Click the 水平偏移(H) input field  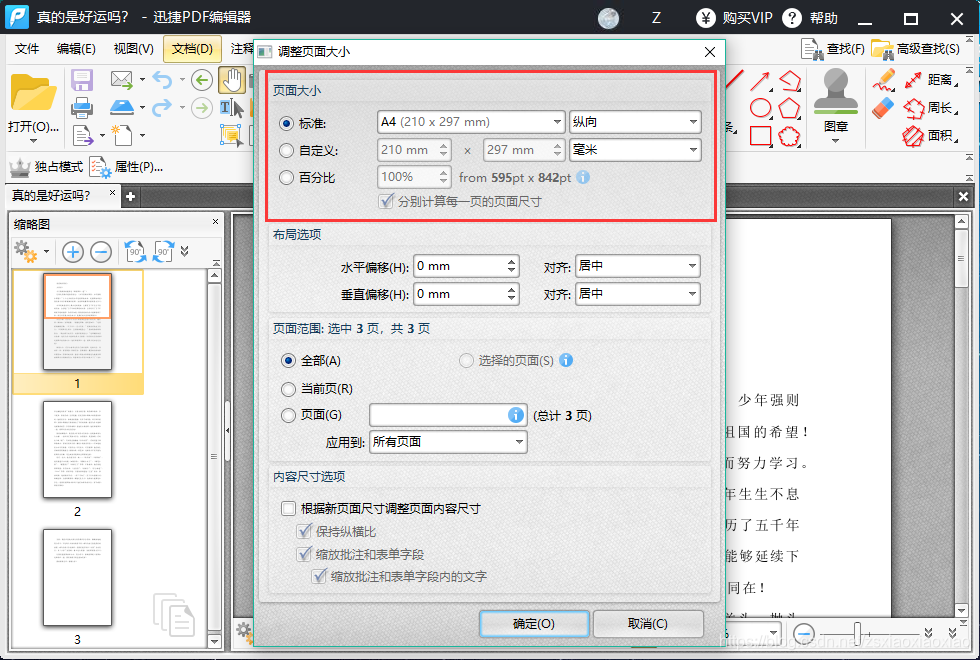466,266
